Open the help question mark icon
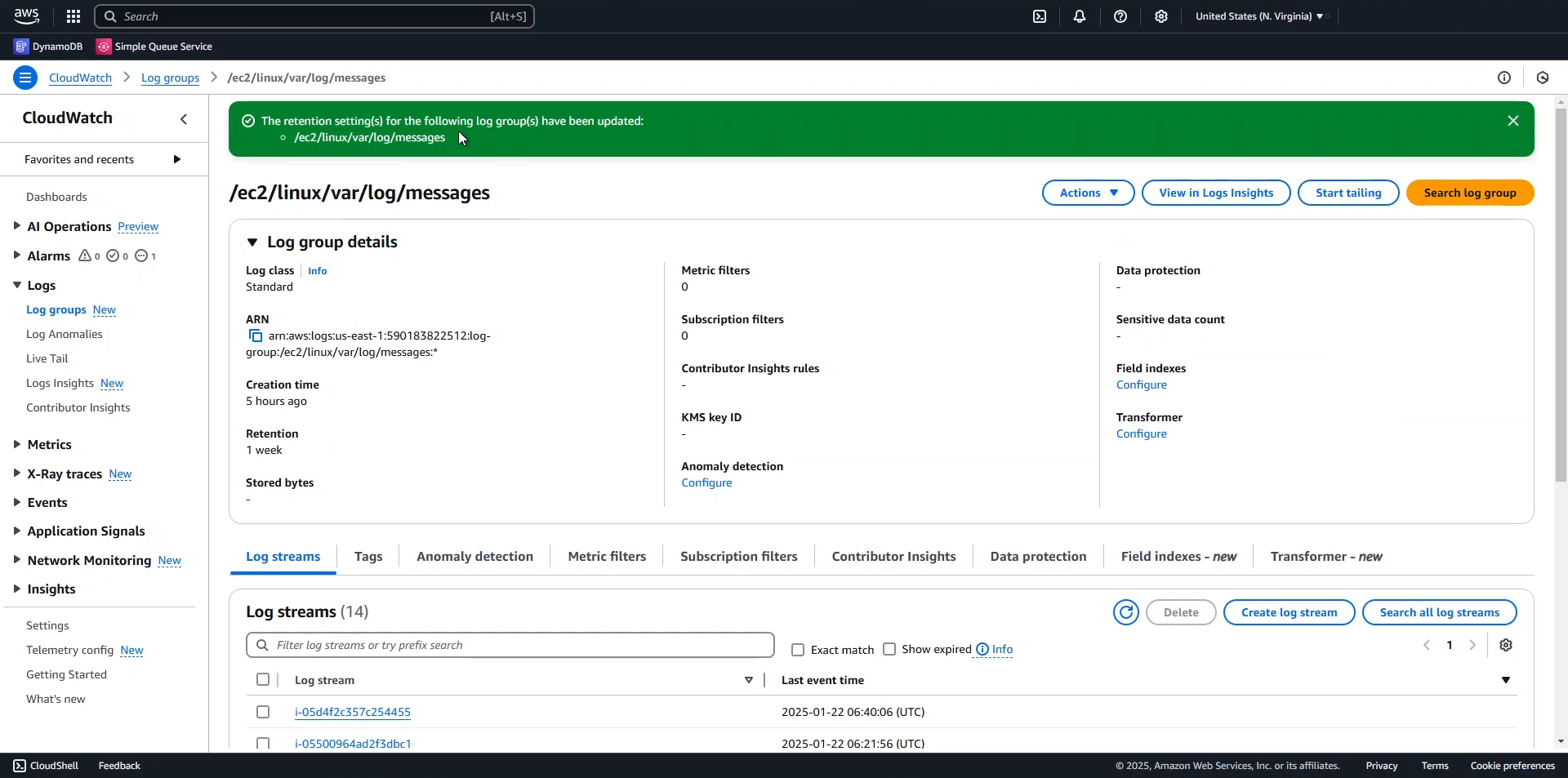 (x=1120, y=16)
